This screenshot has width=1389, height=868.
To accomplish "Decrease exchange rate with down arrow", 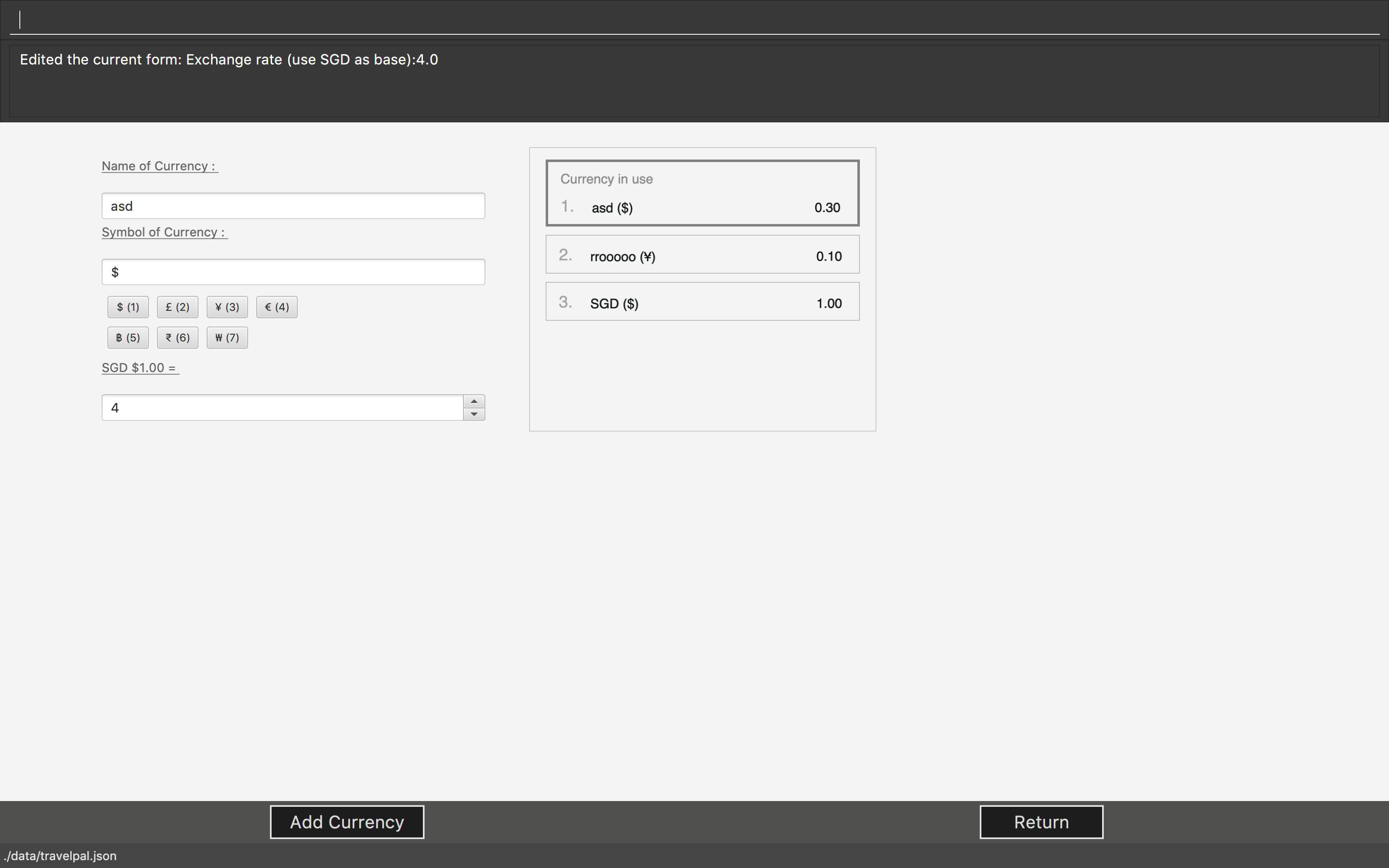I will (473, 414).
